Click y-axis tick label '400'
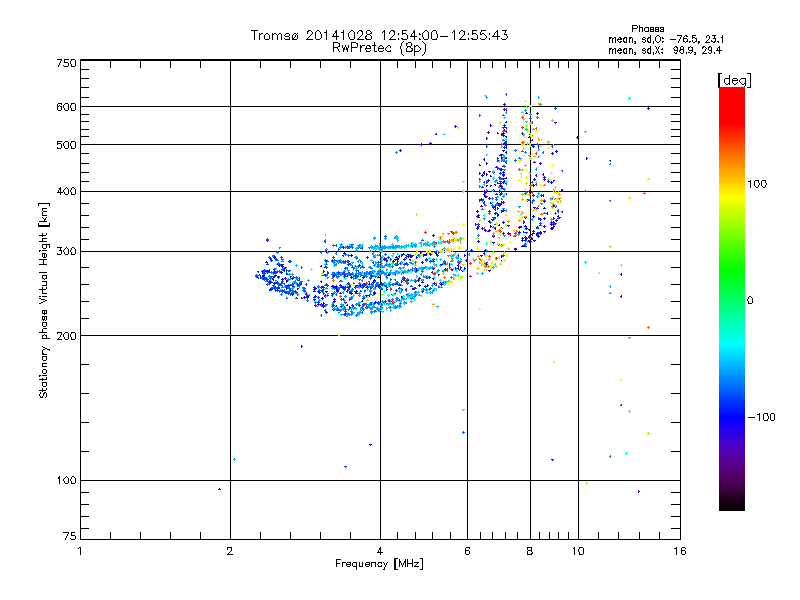Screen dimensions: 800x600 tap(67, 191)
